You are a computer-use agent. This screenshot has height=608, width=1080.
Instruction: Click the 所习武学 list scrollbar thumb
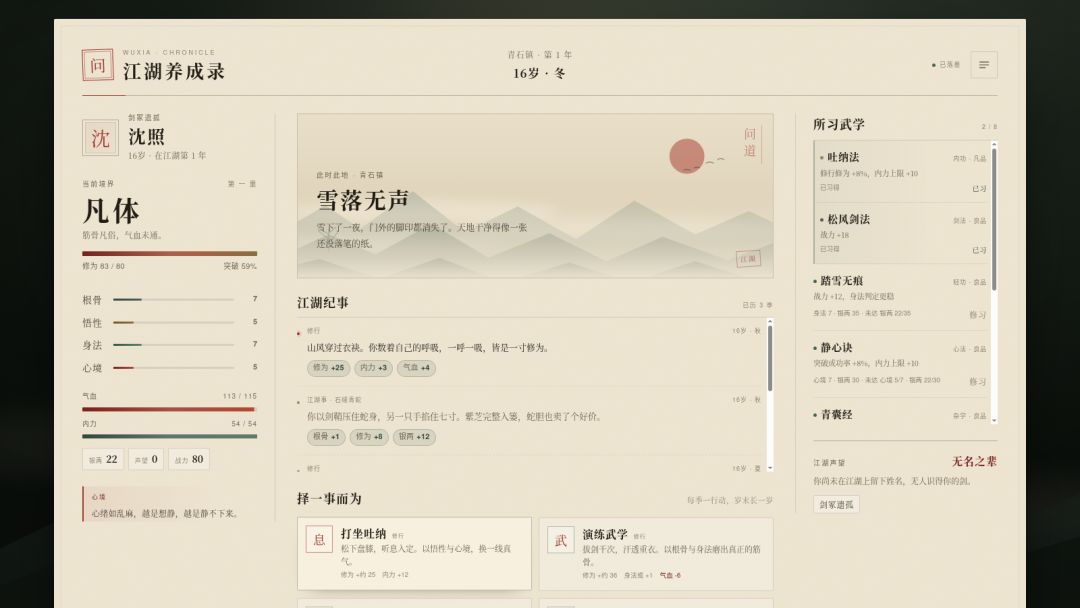tap(993, 219)
